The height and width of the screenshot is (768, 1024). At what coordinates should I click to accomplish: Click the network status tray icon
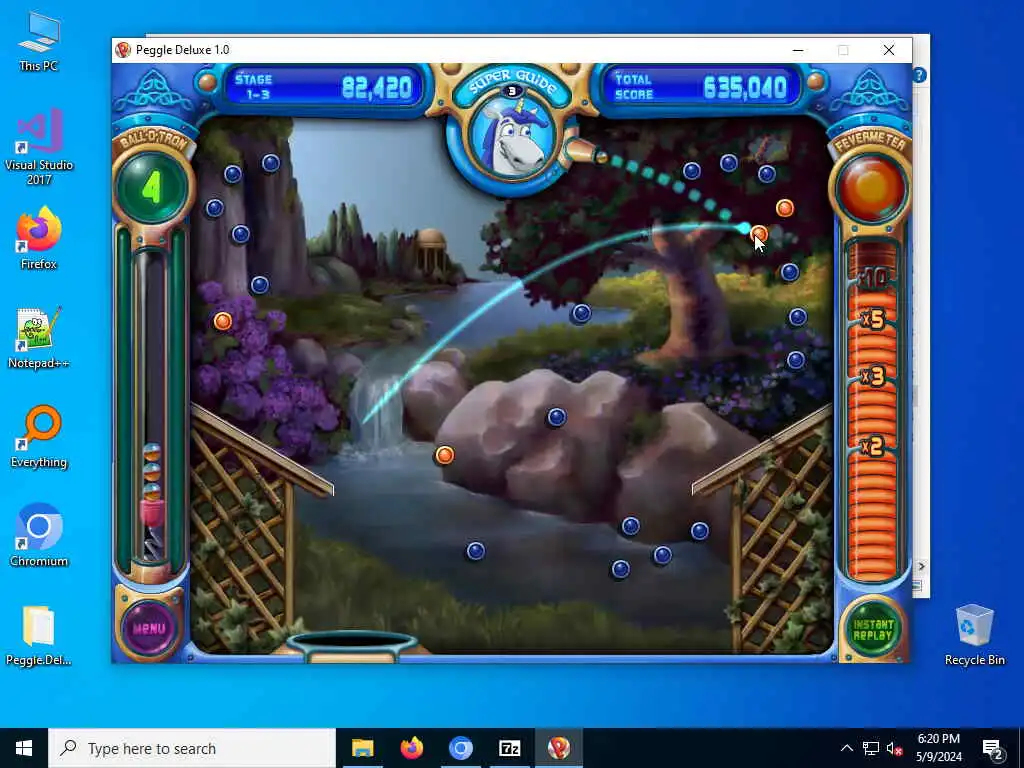pyautogui.click(x=871, y=748)
